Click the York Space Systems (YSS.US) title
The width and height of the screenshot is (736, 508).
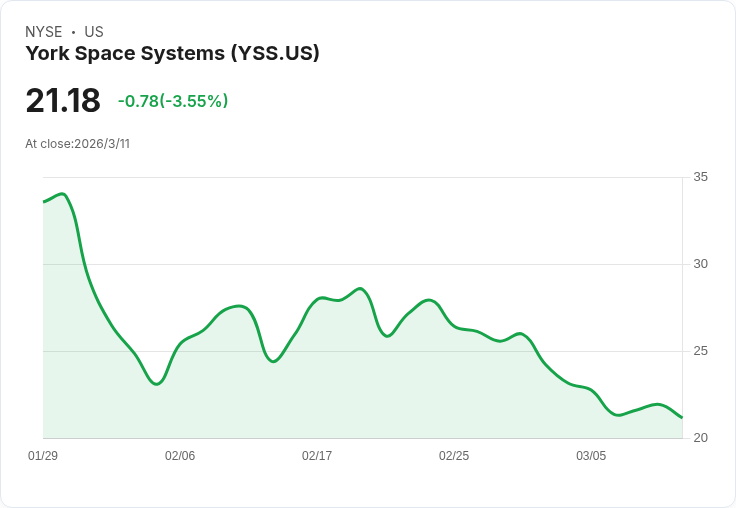pos(172,54)
